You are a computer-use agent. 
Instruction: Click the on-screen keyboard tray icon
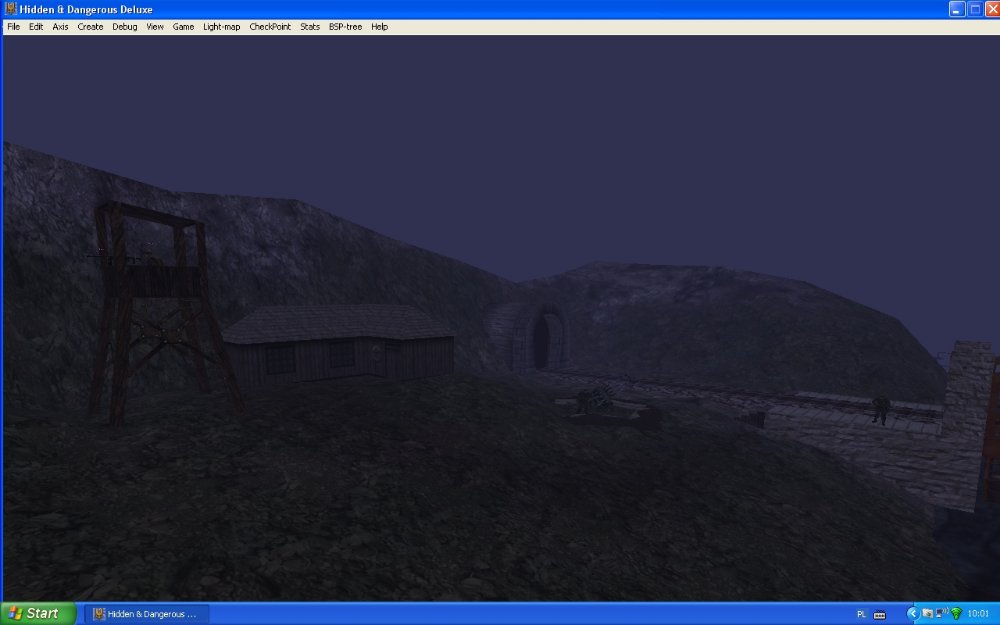880,614
